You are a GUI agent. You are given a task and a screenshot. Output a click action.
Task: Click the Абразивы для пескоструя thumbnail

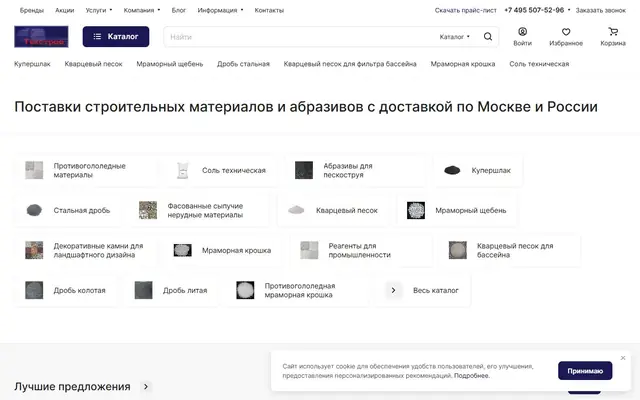point(304,170)
